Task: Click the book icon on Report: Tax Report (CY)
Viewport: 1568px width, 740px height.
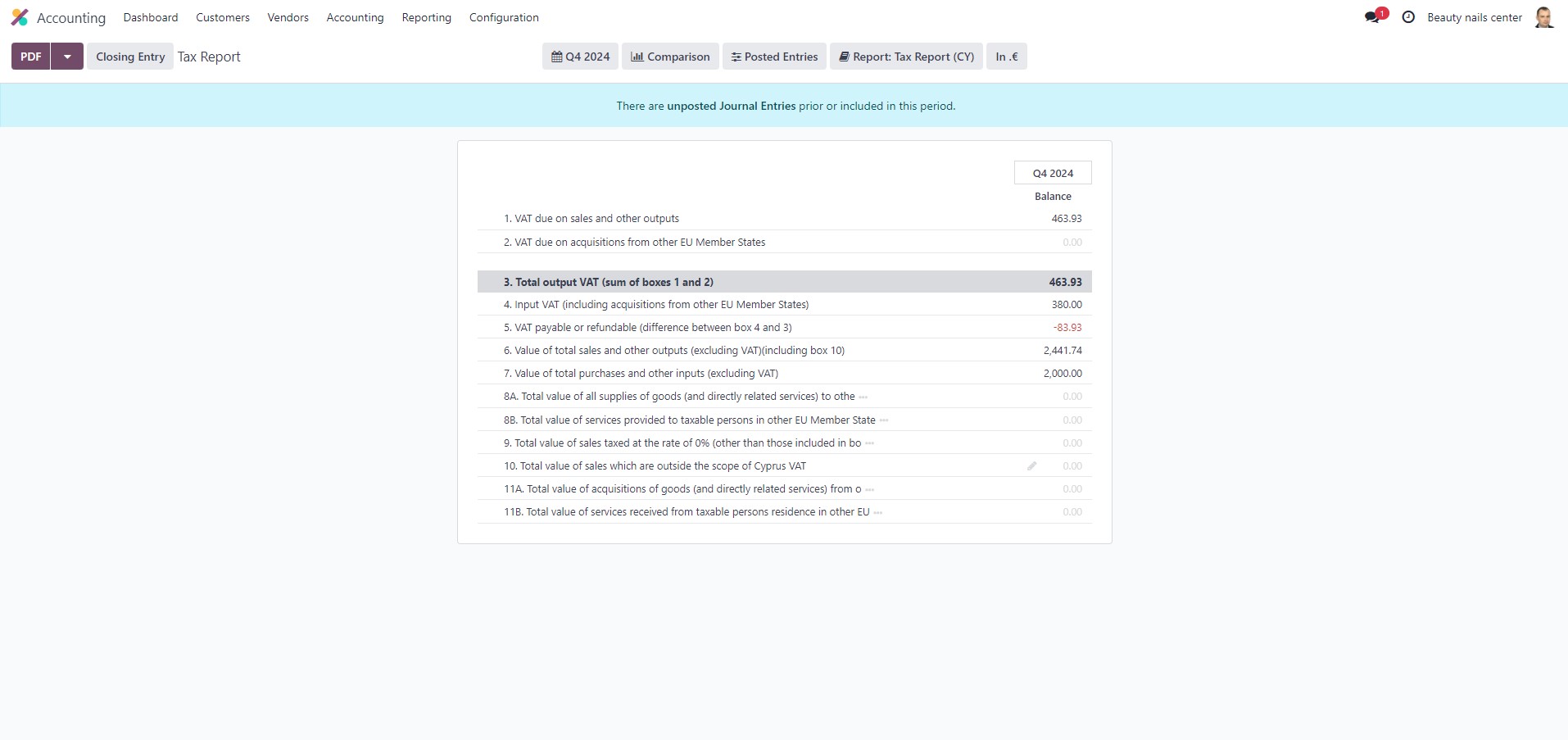Action: click(844, 56)
